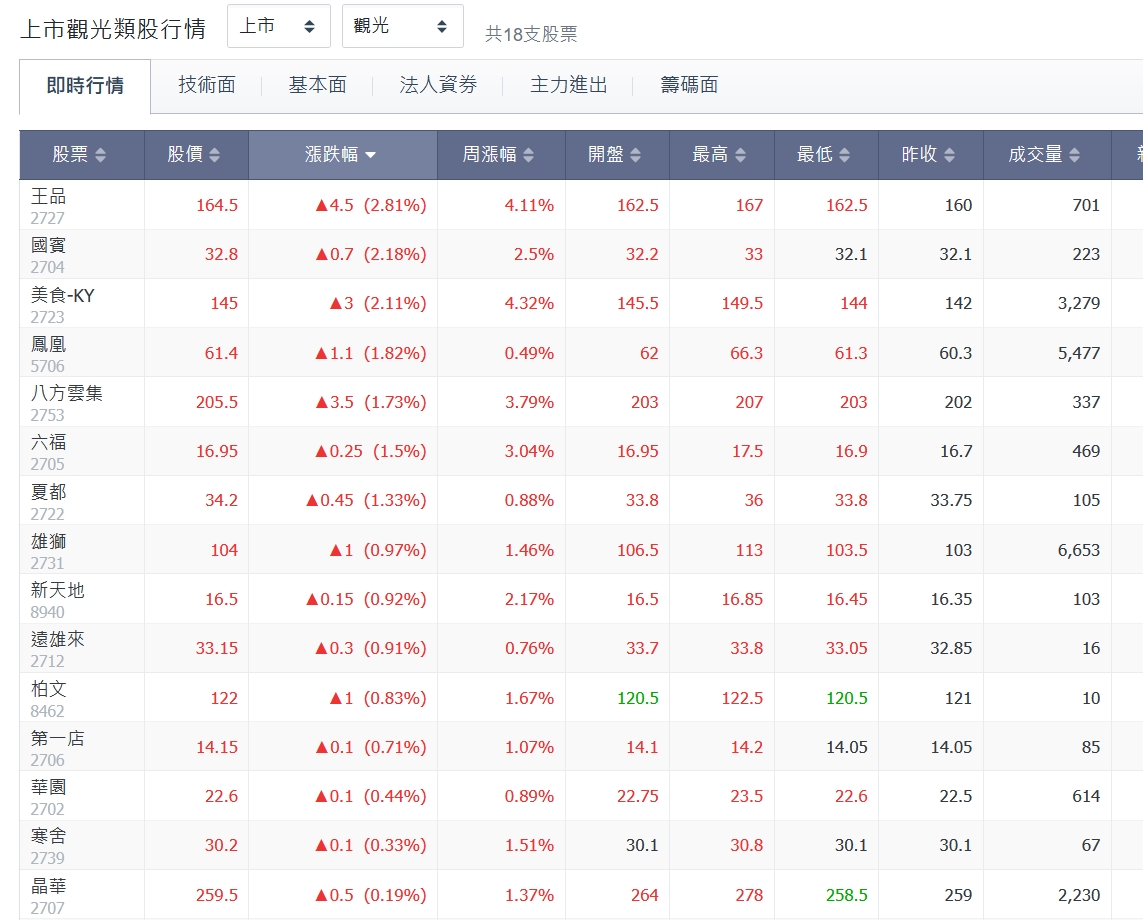Sort by 最高 column sort arrows
Viewport: 1143px width, 920px height.
(x=741, y=155)
